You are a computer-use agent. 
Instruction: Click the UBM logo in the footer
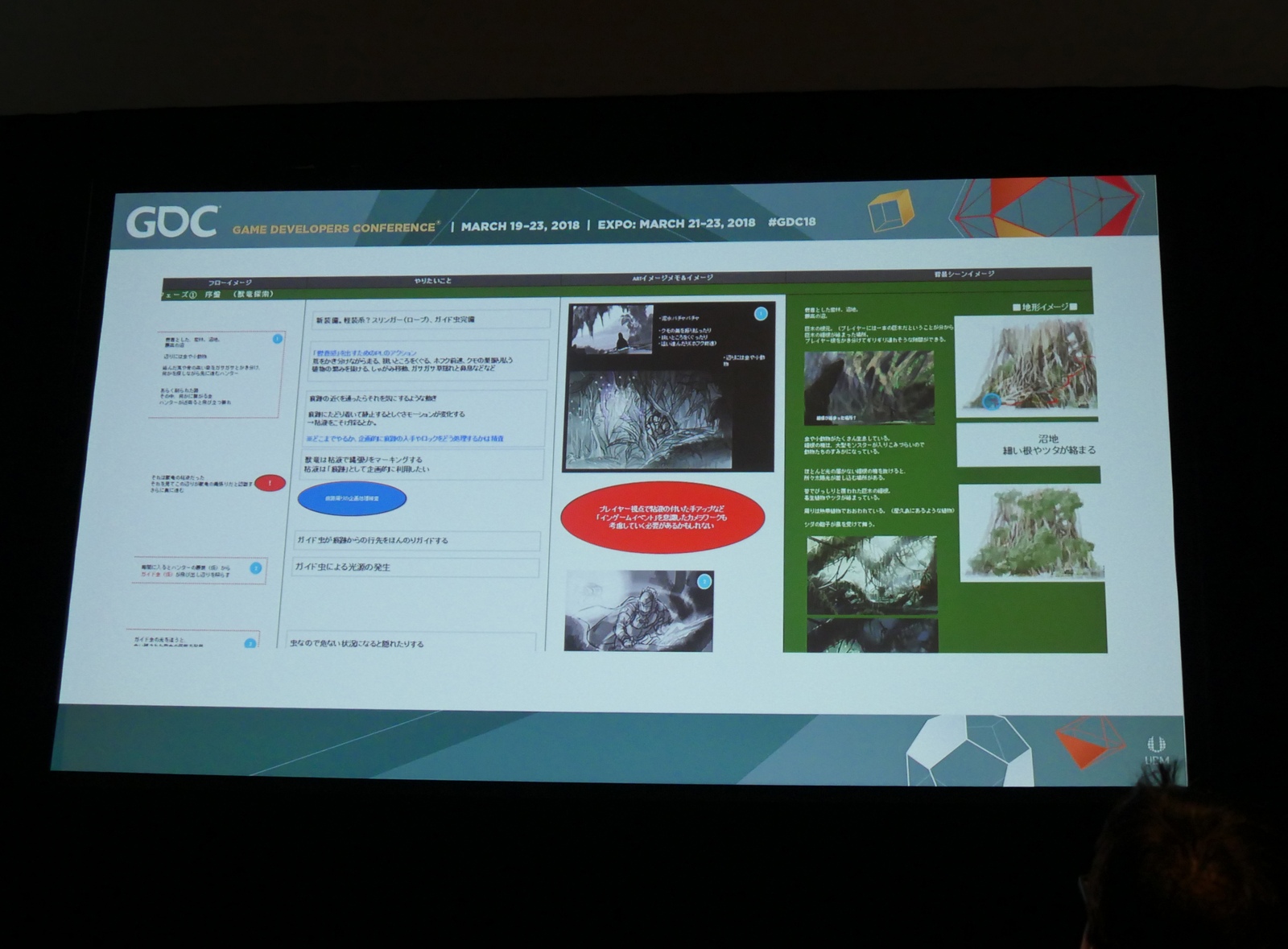(x=1156, y=749)
